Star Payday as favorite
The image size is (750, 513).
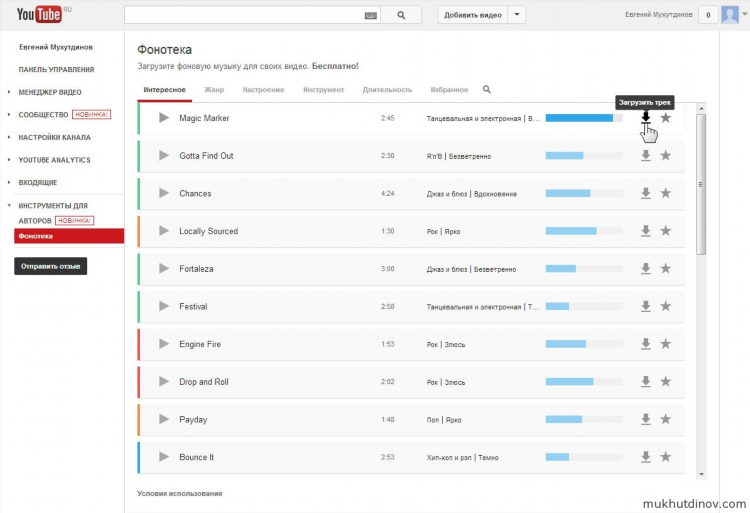tap(666, 419)
